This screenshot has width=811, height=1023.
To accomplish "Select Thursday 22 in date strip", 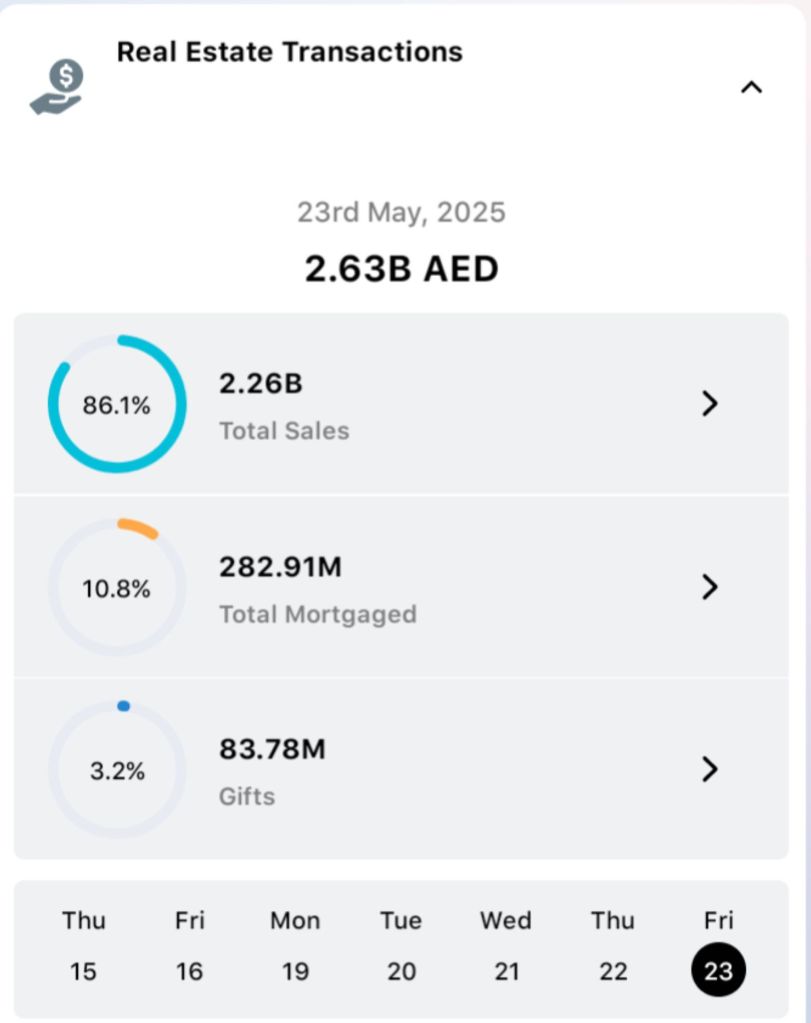I will tap(612, 946).
